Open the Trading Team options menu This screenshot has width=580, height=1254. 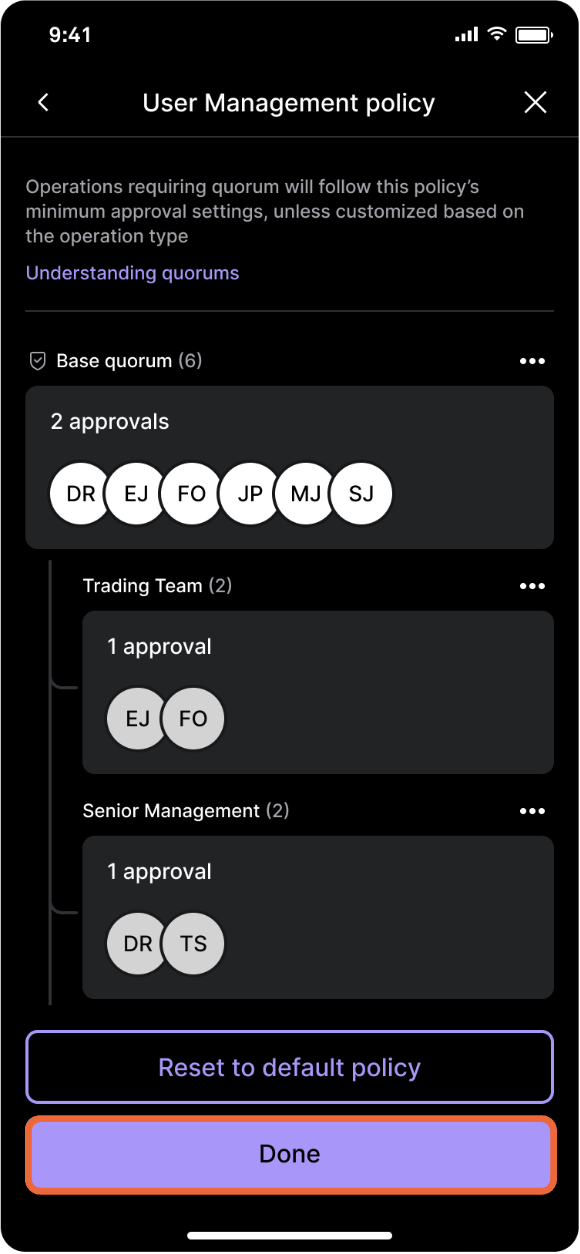(532, 586)
